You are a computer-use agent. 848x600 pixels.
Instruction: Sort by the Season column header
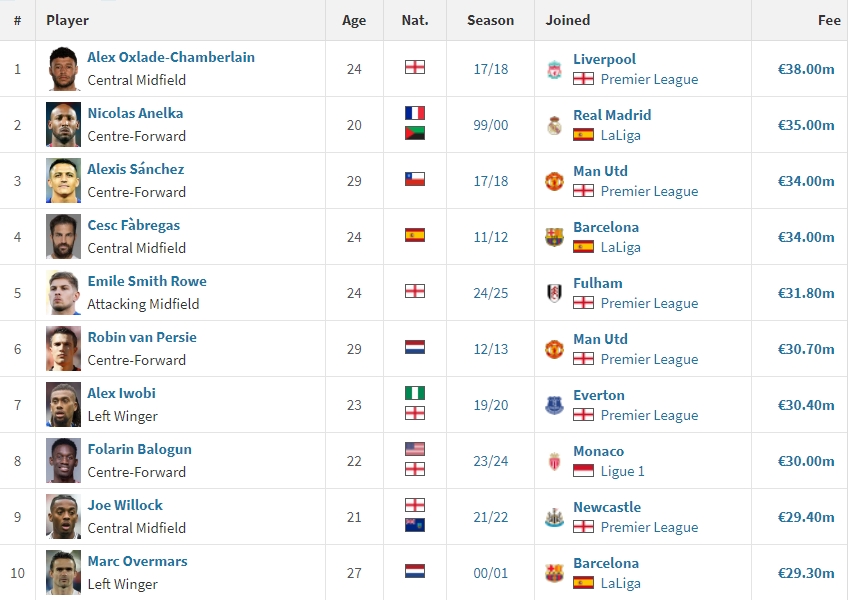tap(491, 20)
